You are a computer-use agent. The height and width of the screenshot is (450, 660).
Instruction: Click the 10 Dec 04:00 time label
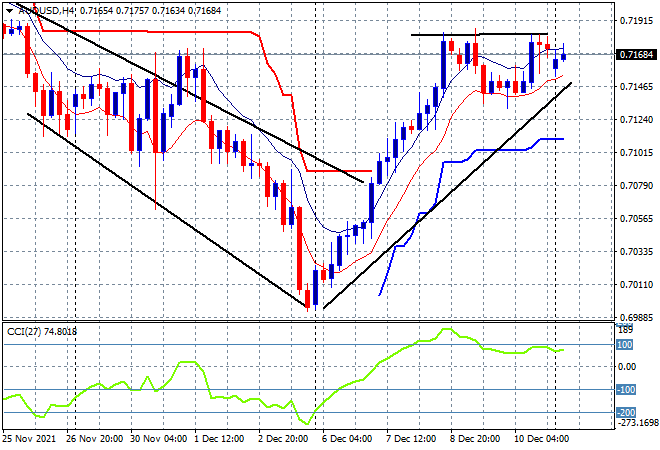[x=542, y=439]
